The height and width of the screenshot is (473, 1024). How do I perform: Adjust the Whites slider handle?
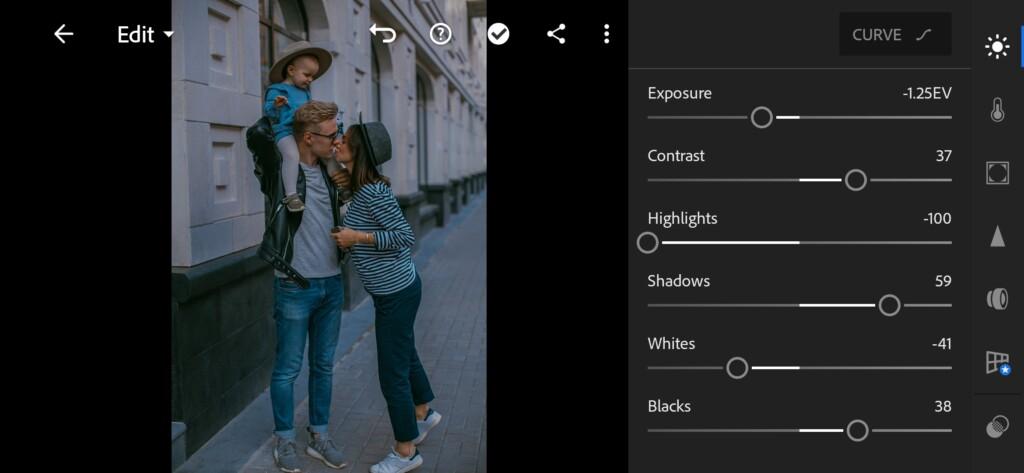point(737,368)
